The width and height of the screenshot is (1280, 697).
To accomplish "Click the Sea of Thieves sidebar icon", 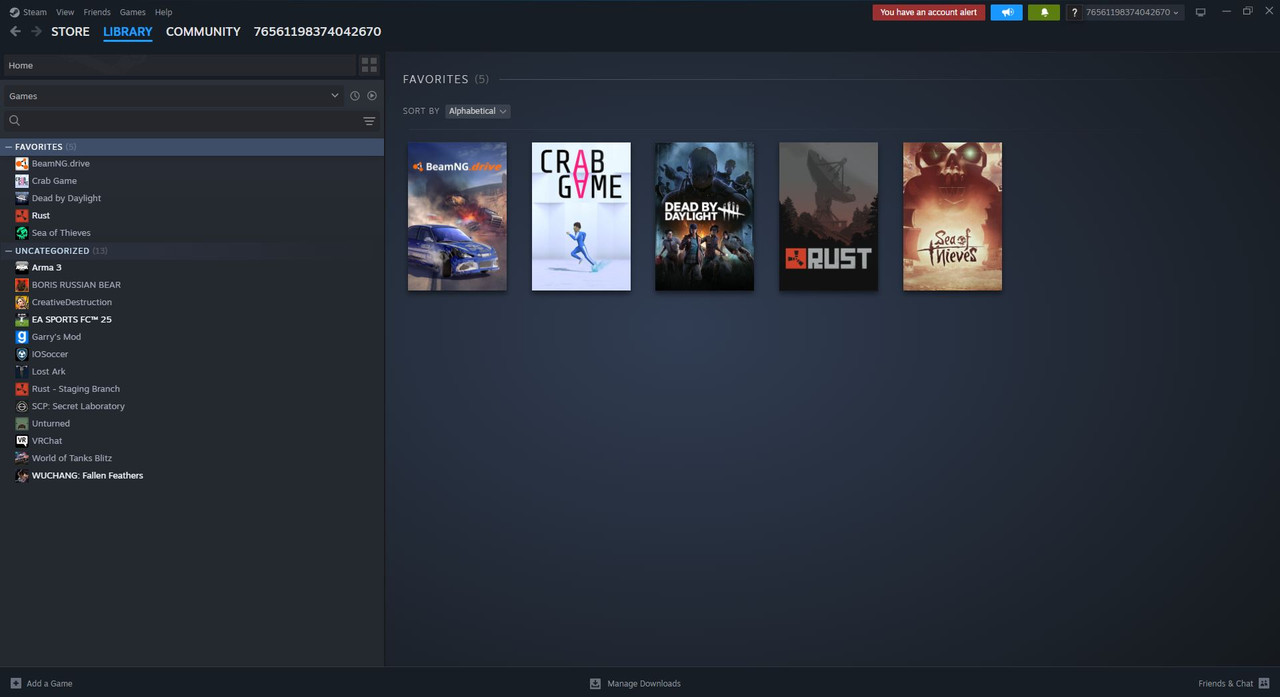I will coord(22,233).
